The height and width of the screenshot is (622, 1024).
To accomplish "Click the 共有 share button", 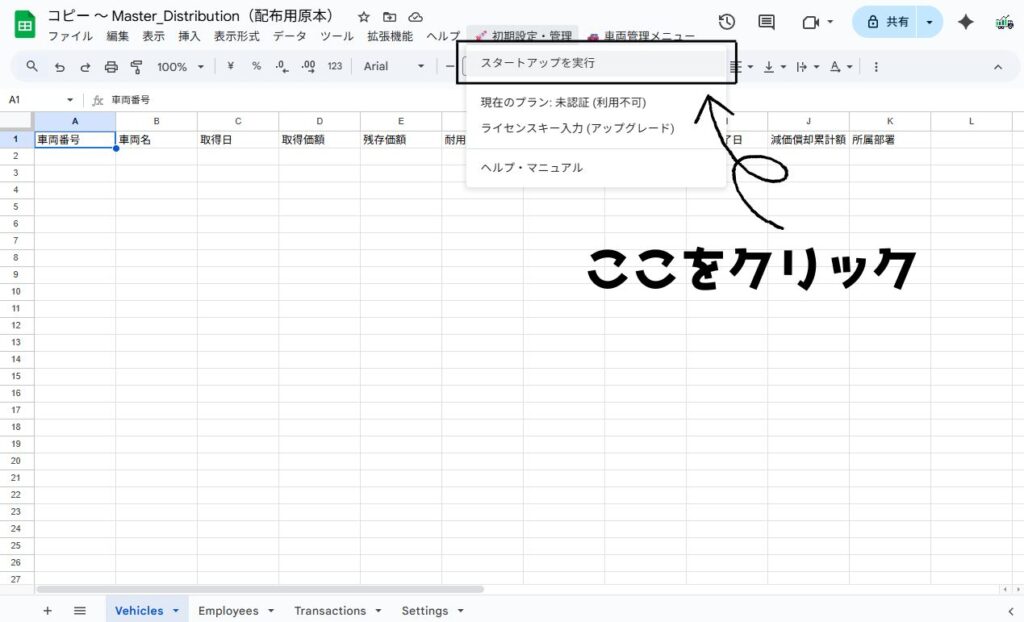I will [886, 22].
